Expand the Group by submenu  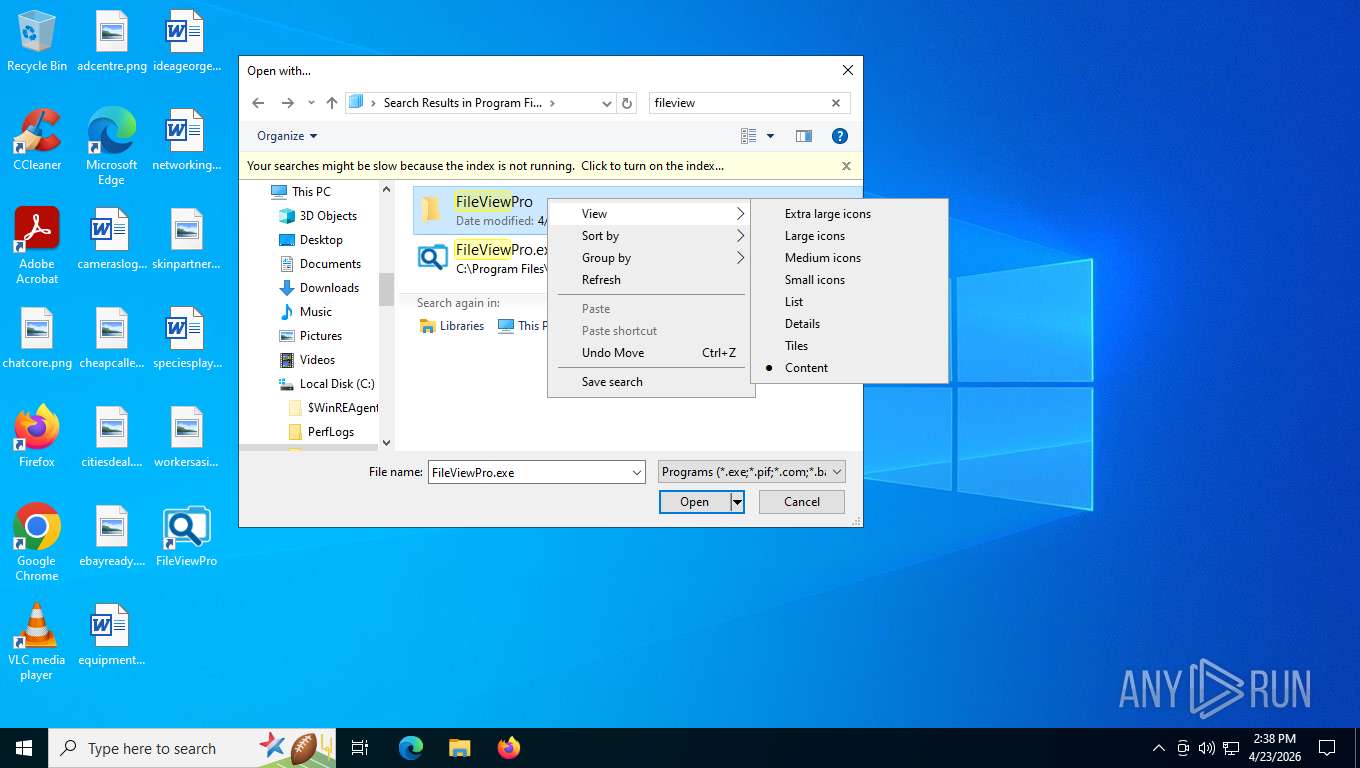tap(651, 258)
